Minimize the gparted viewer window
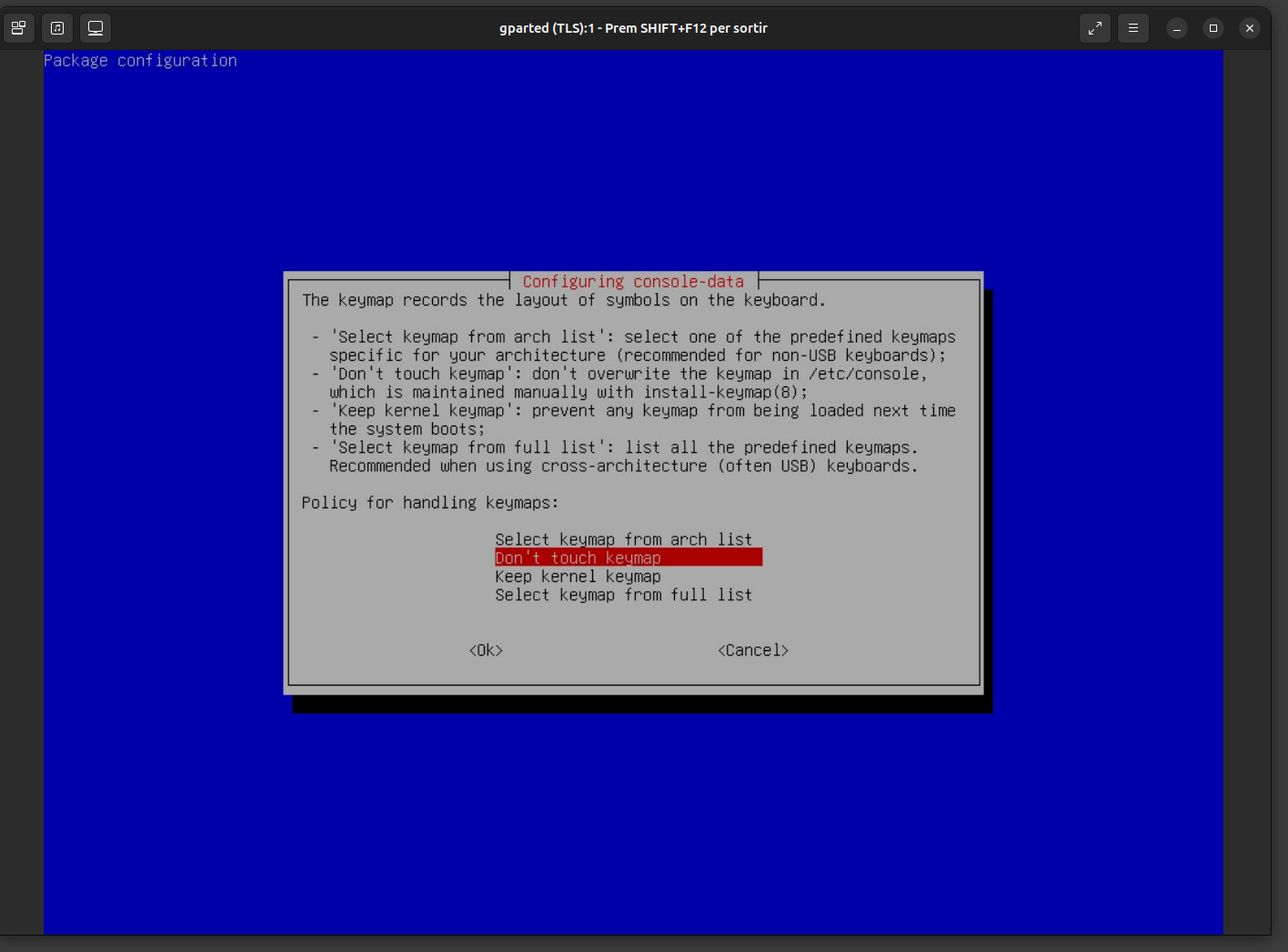The image size is (1288, 952). (x=1177, y=28)
